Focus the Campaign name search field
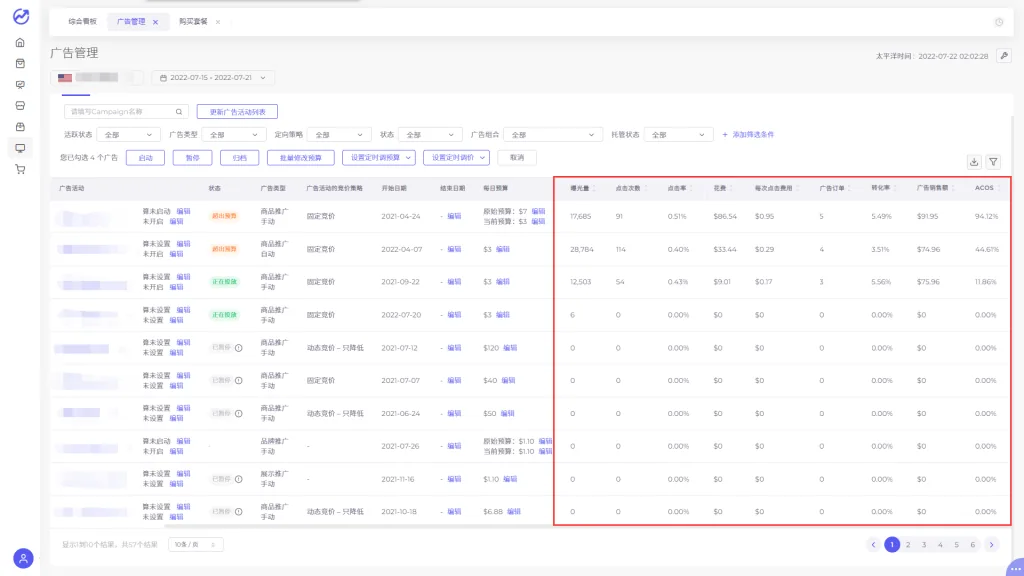The width and height of the screenshot is (1024, 576). [126, 112]
